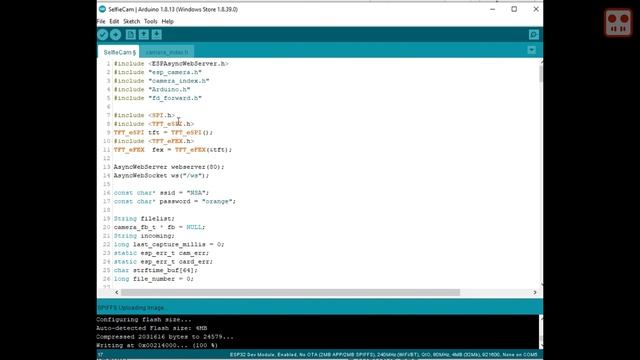Switch to the camera_index.h tab
The height and width of the screenshot is (360, 640).
click(167, 52)
